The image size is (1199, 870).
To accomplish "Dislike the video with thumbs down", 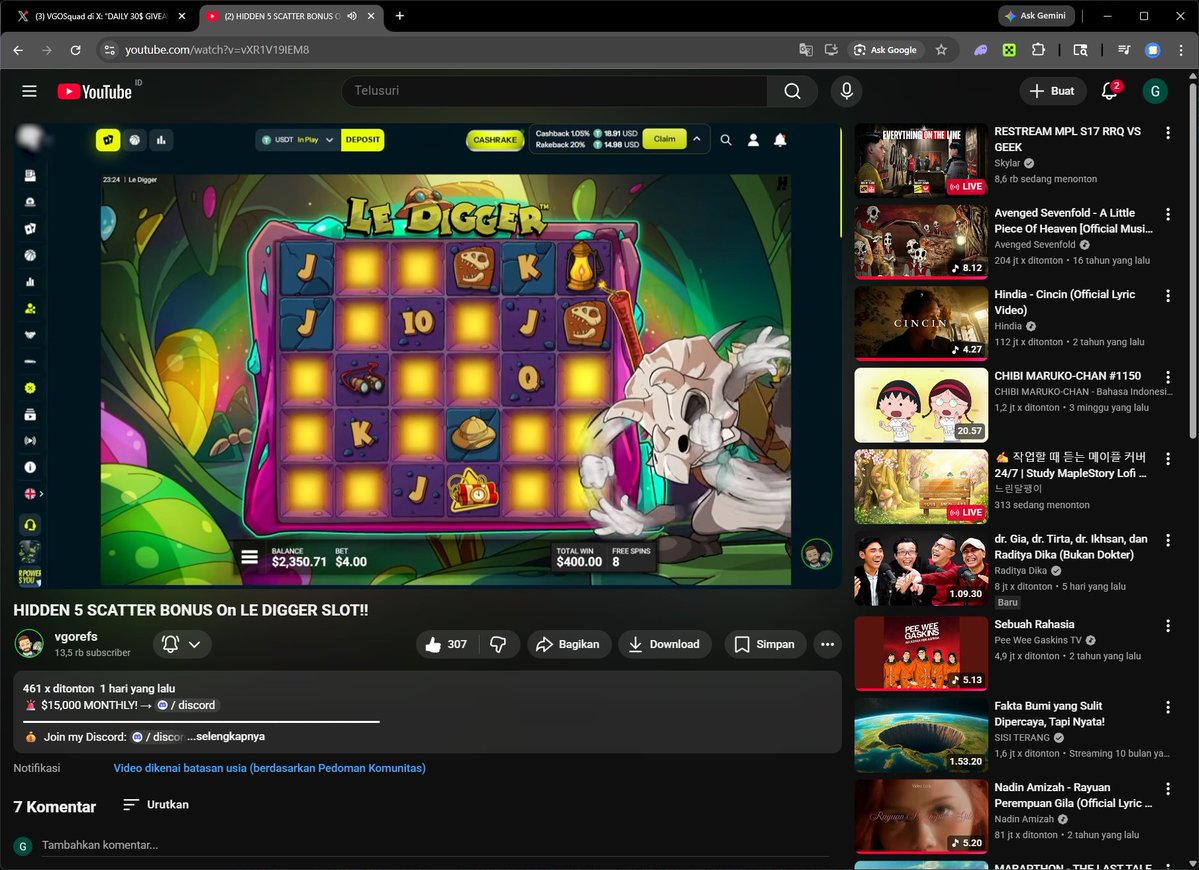I will pyautogui.click(x=499, y=644).
